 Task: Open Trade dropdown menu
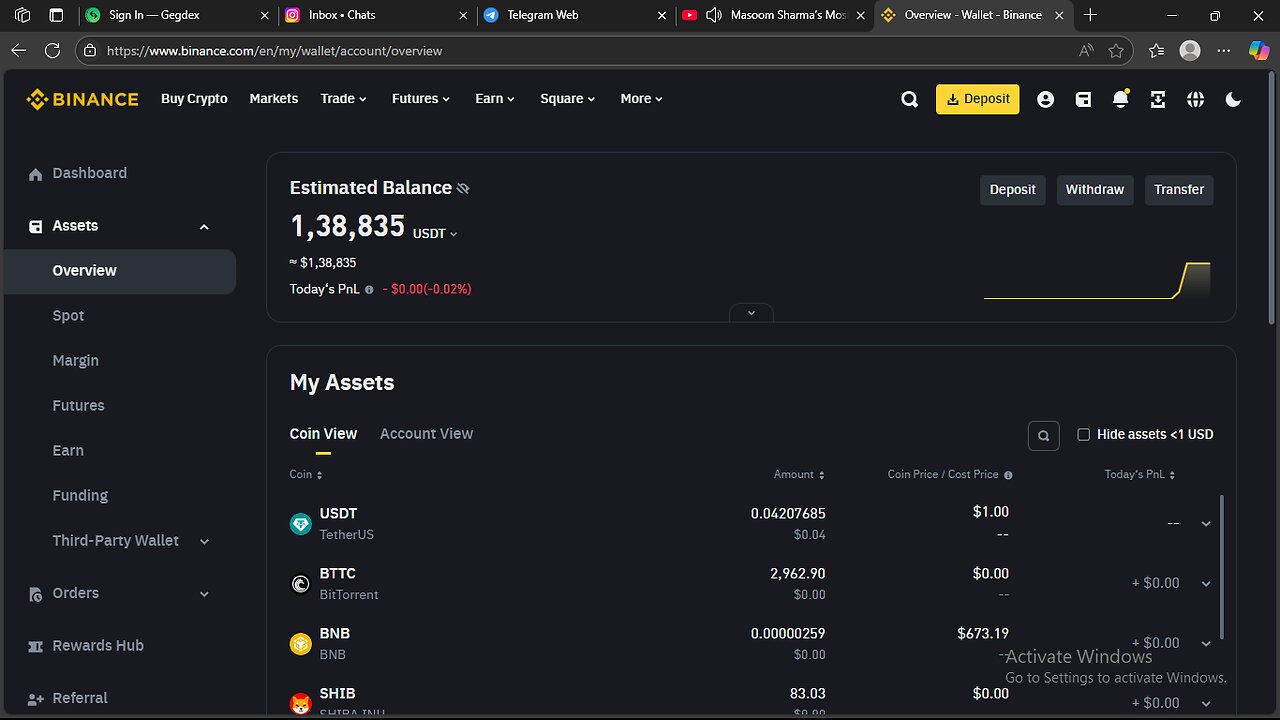click(344, 98)
